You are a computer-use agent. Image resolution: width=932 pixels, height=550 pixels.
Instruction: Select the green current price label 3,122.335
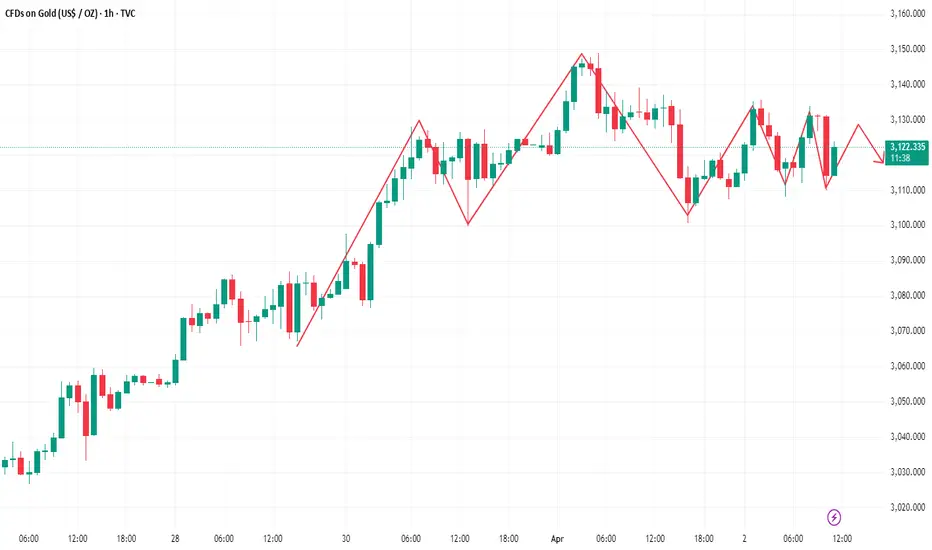click(x=908, y=146)
